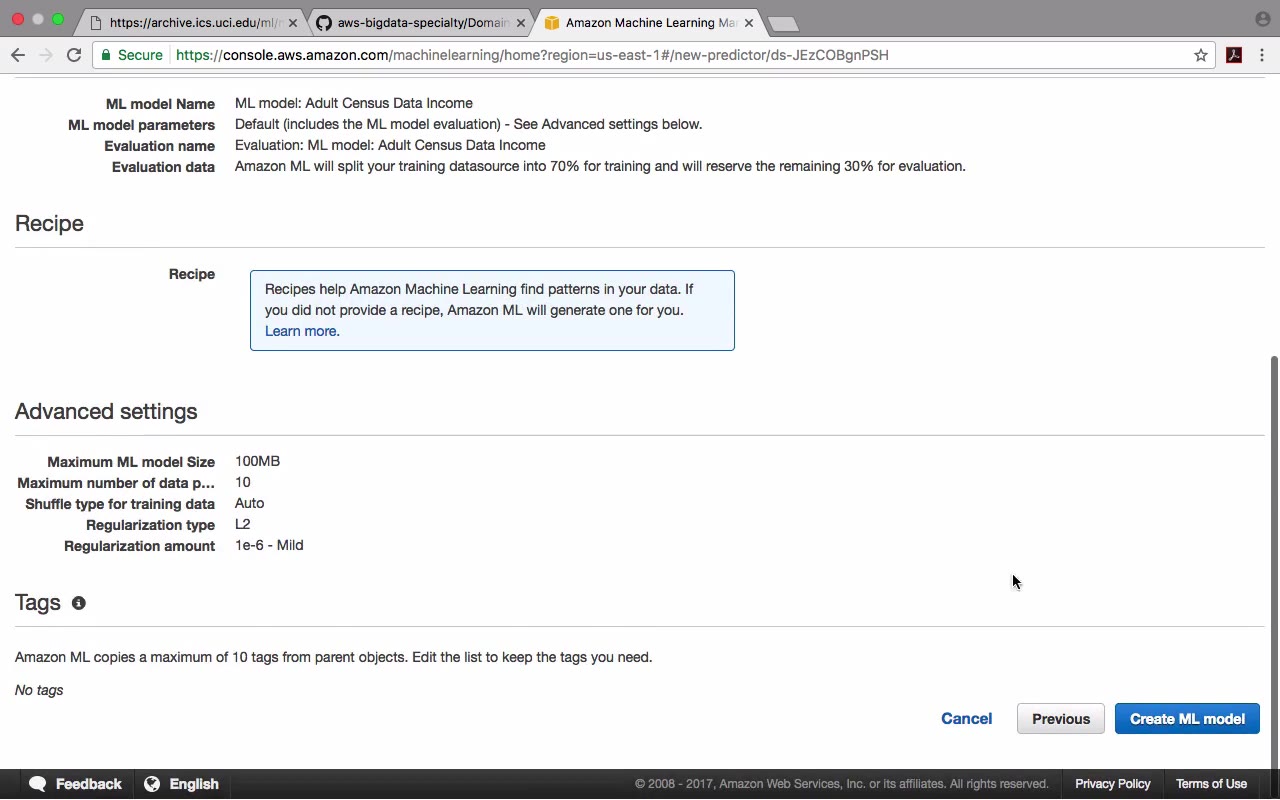
Task: Click the browser reload icon
Action: (x=74, y=55)
